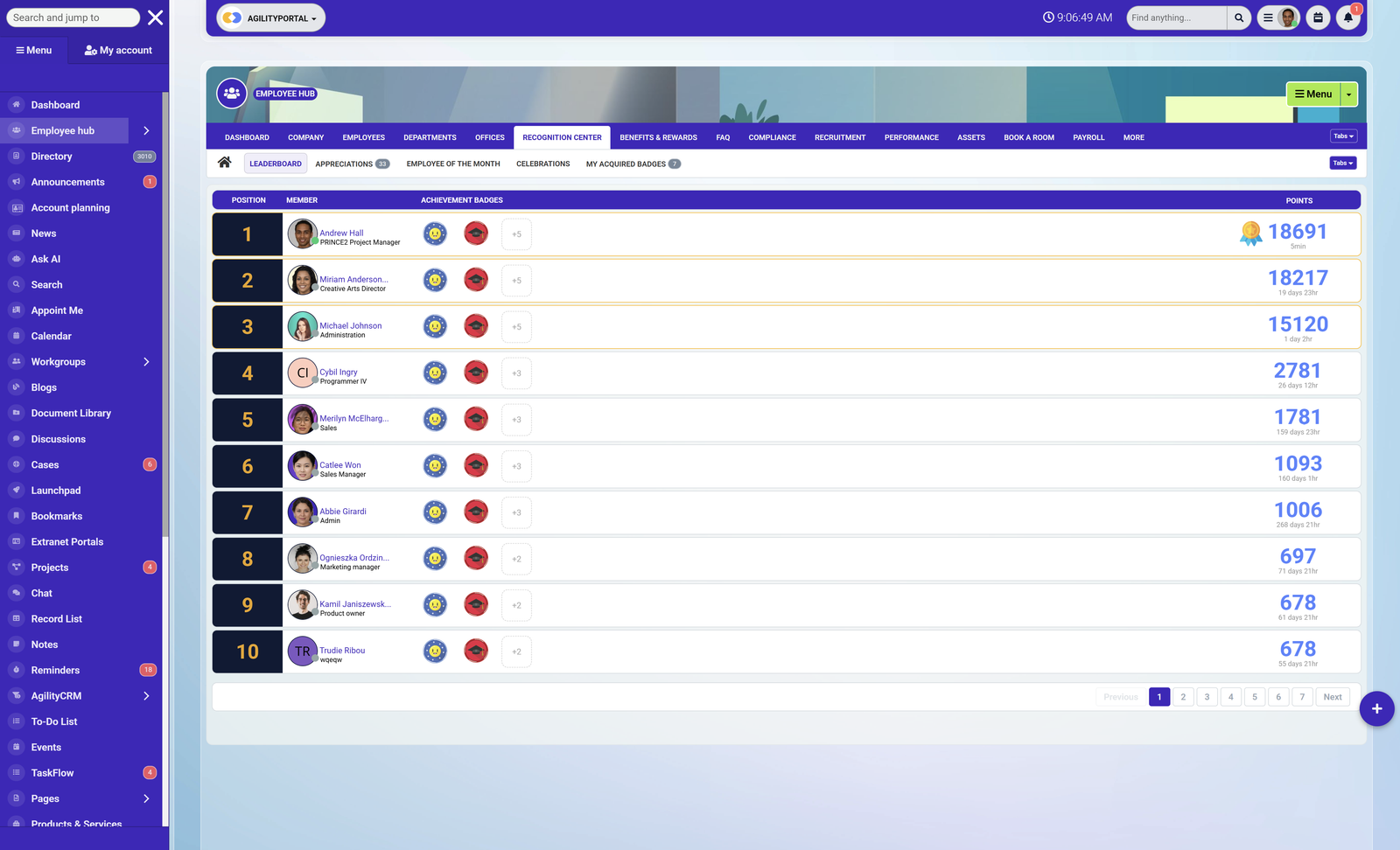Click the Employee Hub people icon in the banner
Screen dimensions: 1400x850
pos(232,94)
